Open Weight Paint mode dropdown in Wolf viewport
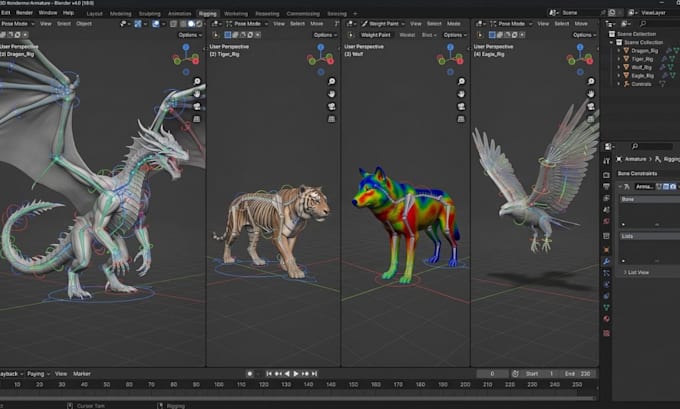Screen dimensions: 680x409 click(x=383, y=24)
